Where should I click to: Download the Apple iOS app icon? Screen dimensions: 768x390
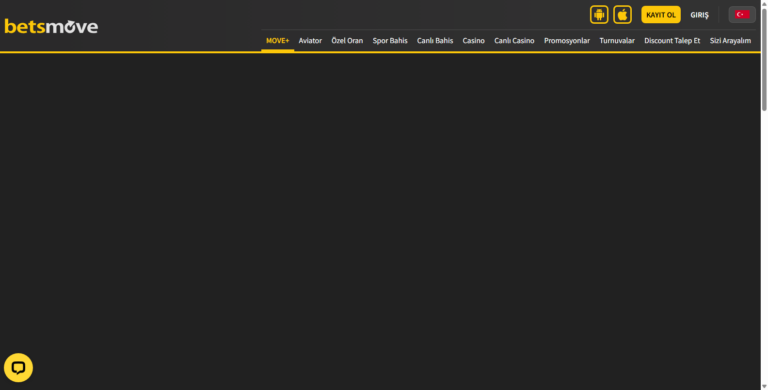pyautogui.click(x=622, y=15)
